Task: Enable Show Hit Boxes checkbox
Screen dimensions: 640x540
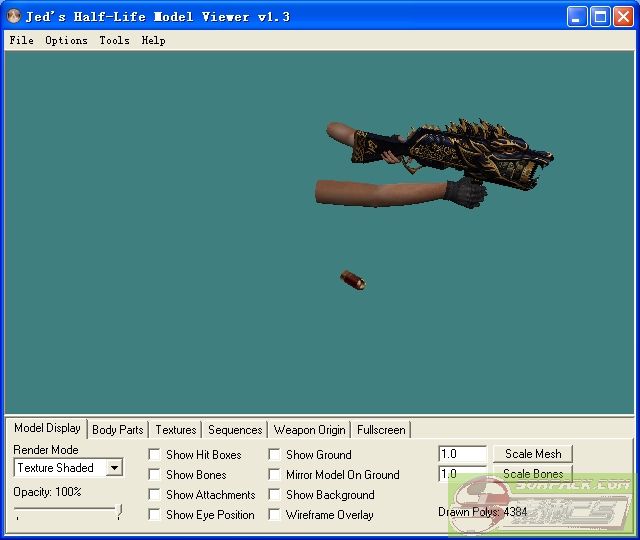Action: (x=155, y=455)
